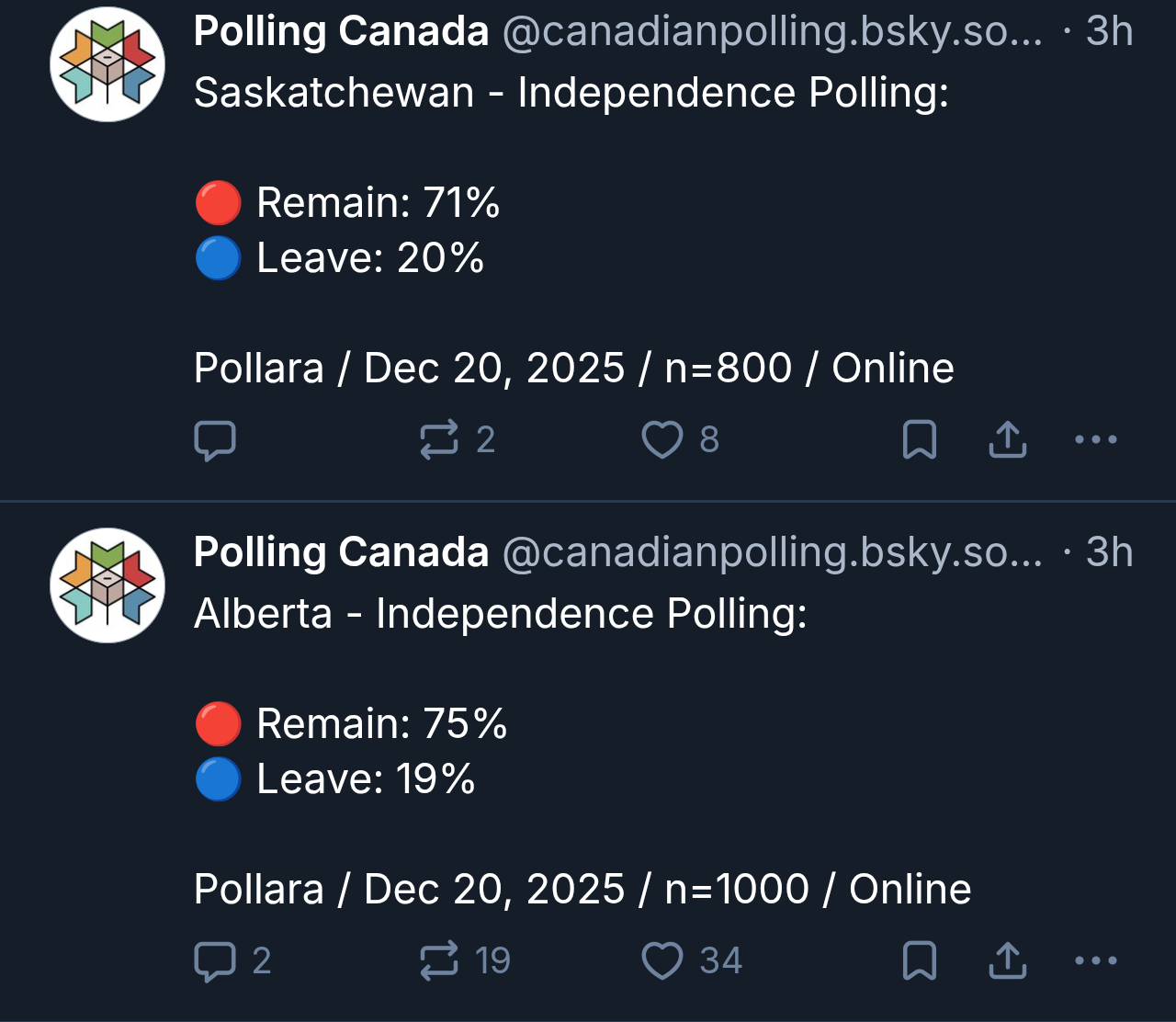Image resolution: width=1176 pixels, height=1022 pixels.
Task: Click Polling Canada name on Alberta post
Action: (x=341, y=553)
